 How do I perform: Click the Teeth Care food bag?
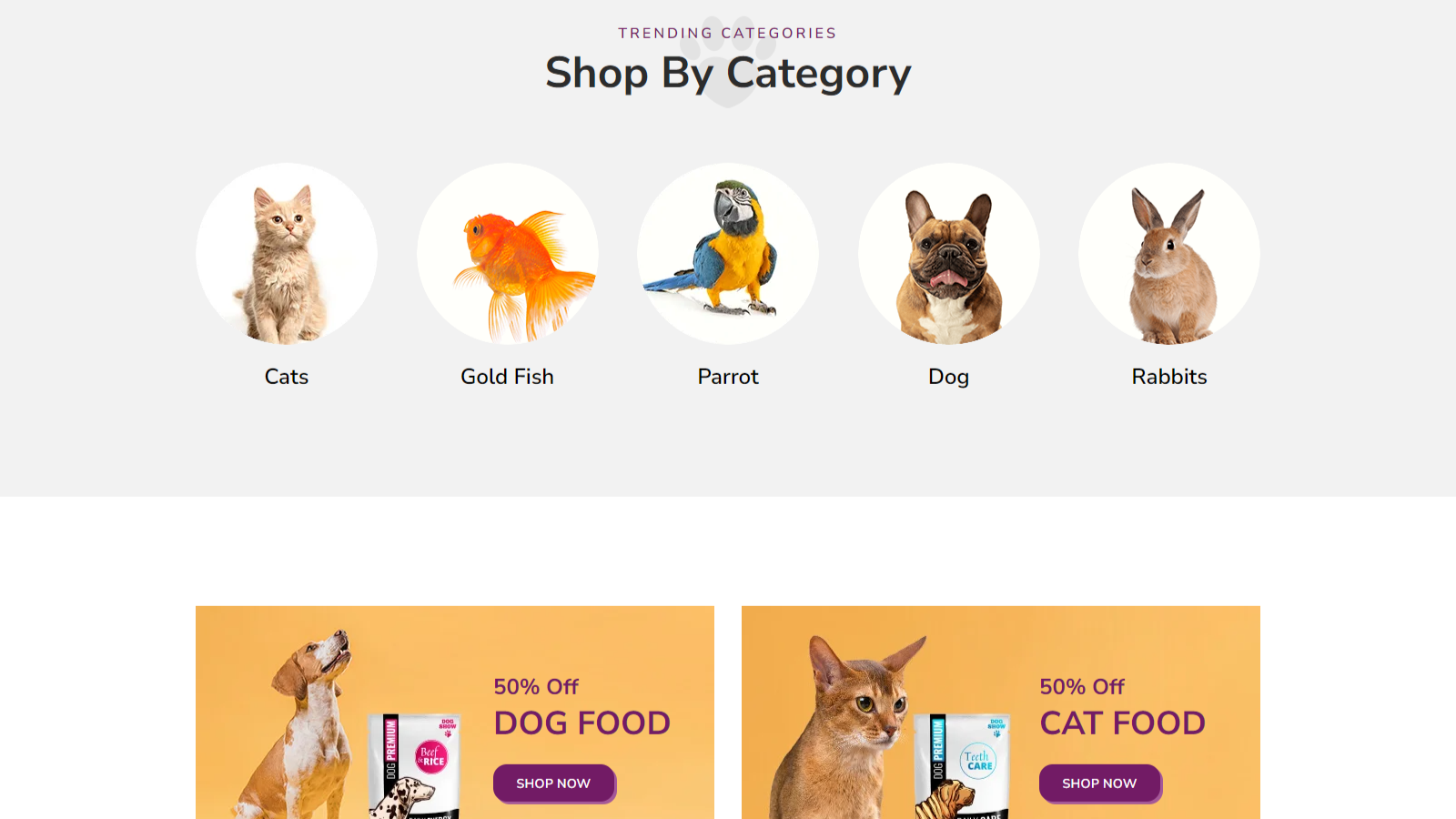click(963, 766)
